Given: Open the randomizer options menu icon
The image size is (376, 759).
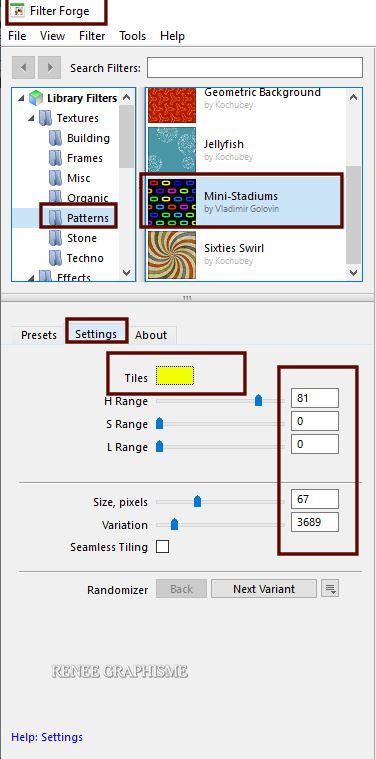Looking at the screenshot, I should pyautogui.click(x=330, y=589).
